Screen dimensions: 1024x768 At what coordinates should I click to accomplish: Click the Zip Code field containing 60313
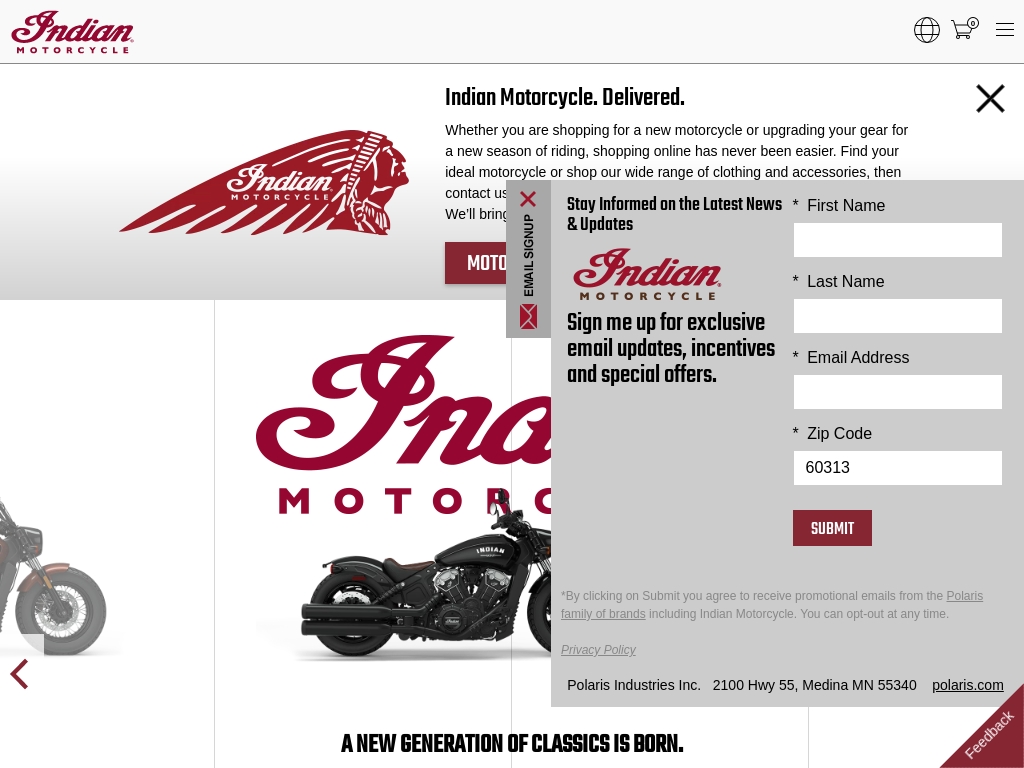pyautogui.click(x=897, y=468)
